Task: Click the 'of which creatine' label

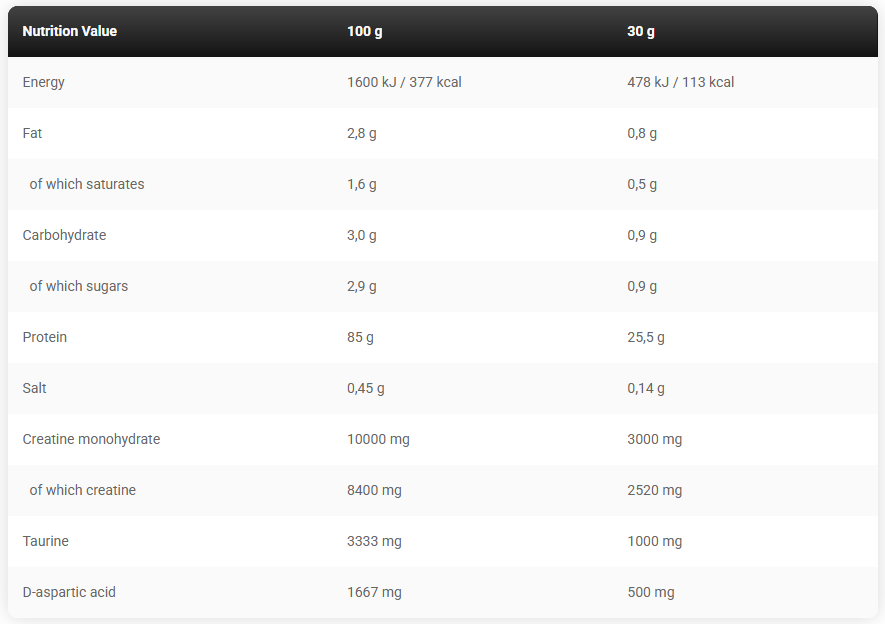Action: click(83, 490)
